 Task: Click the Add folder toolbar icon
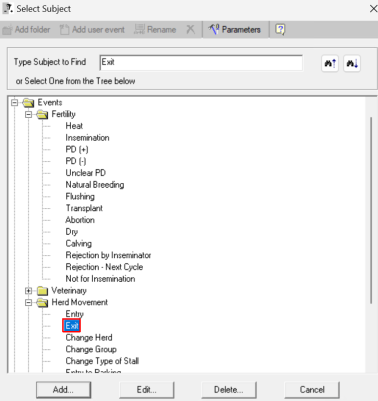point(7,30)
